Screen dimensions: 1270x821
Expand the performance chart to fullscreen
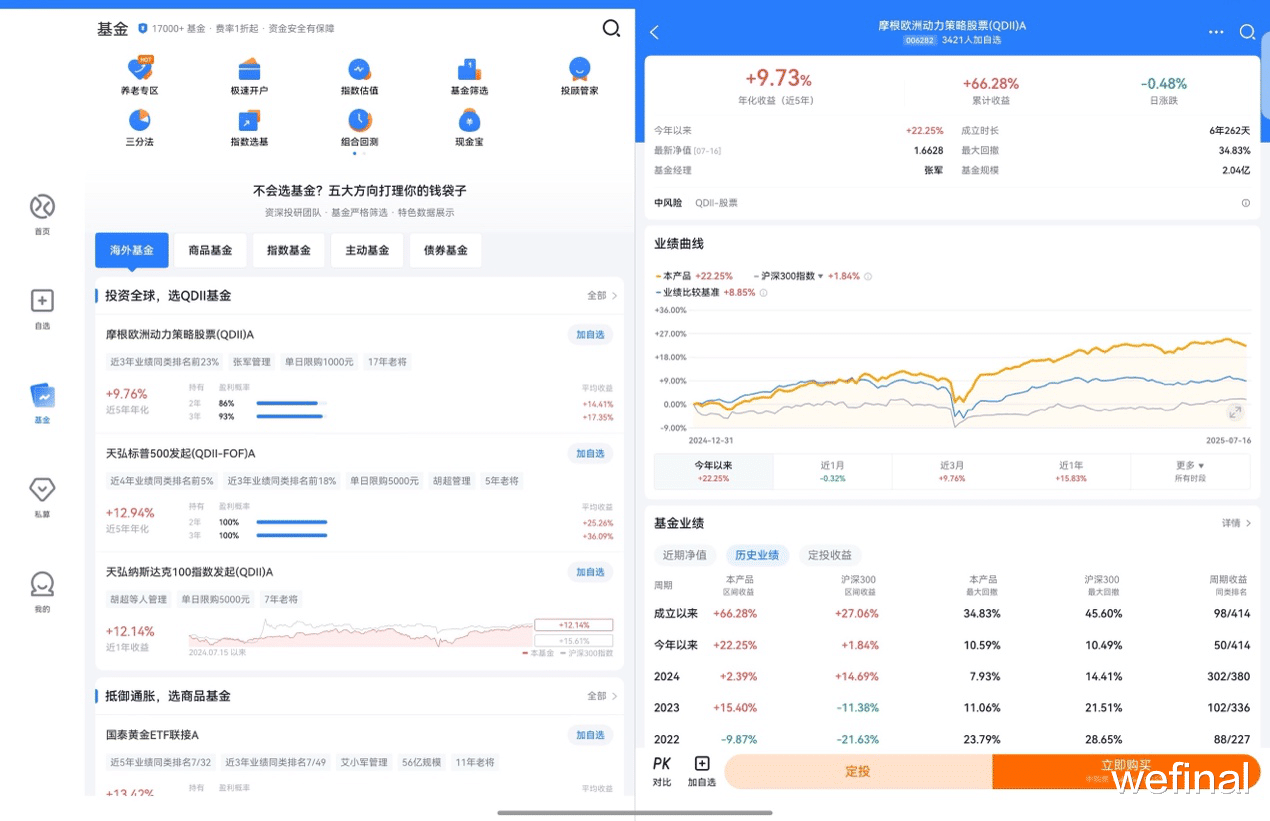(x=1236, y=412)
